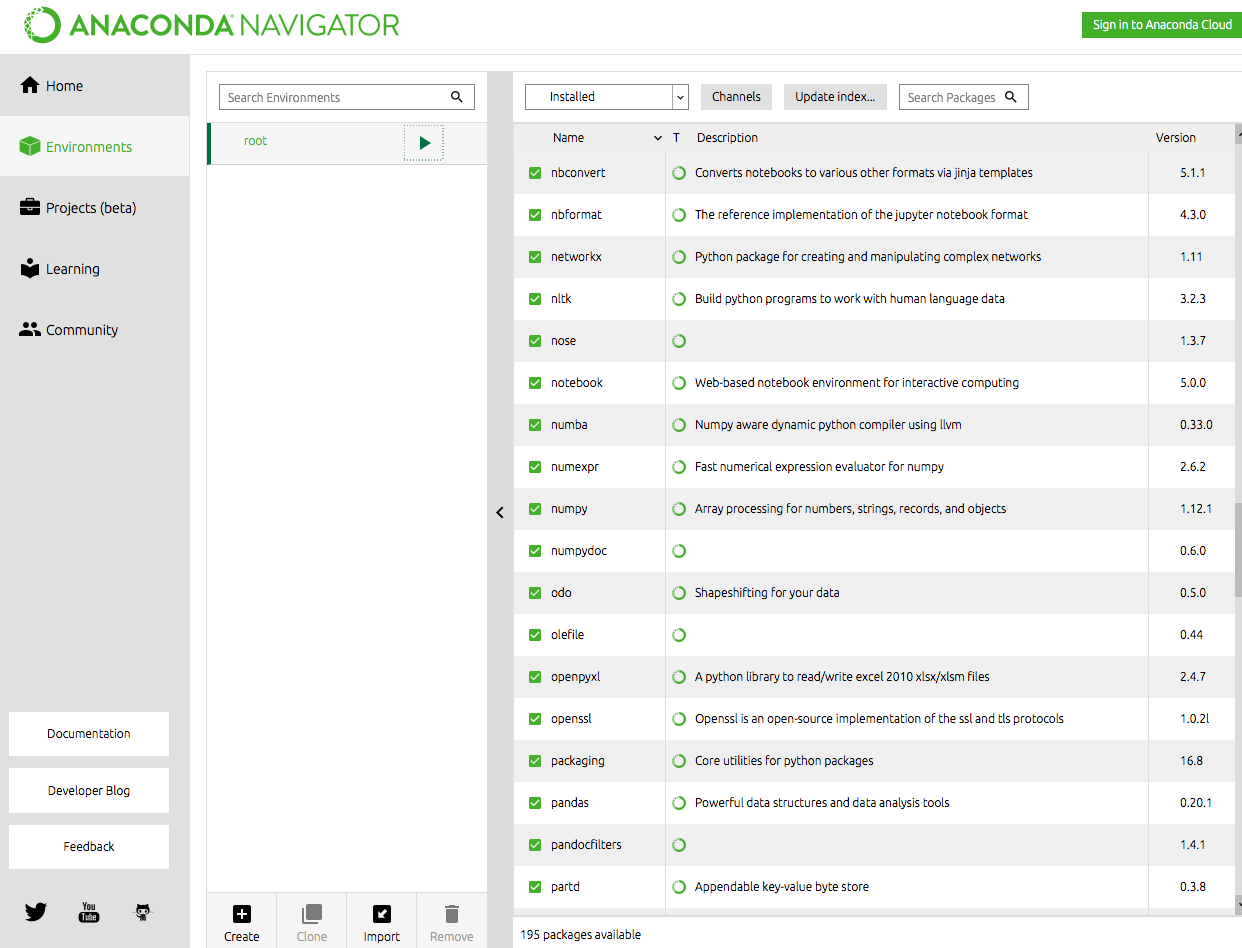Screen dimensions: 1242x948
Task: Click the Import environment icon
Action: click(x=381, y=914)
